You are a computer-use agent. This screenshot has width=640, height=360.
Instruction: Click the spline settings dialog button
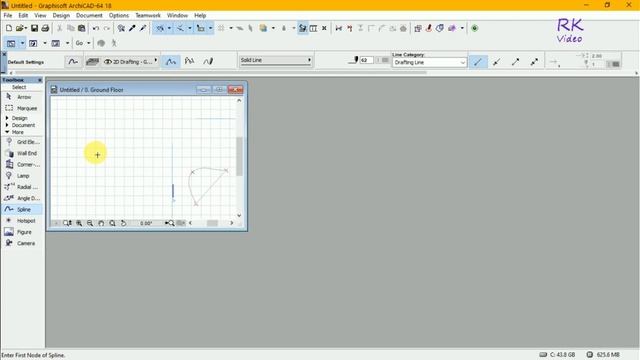[73, 62]
